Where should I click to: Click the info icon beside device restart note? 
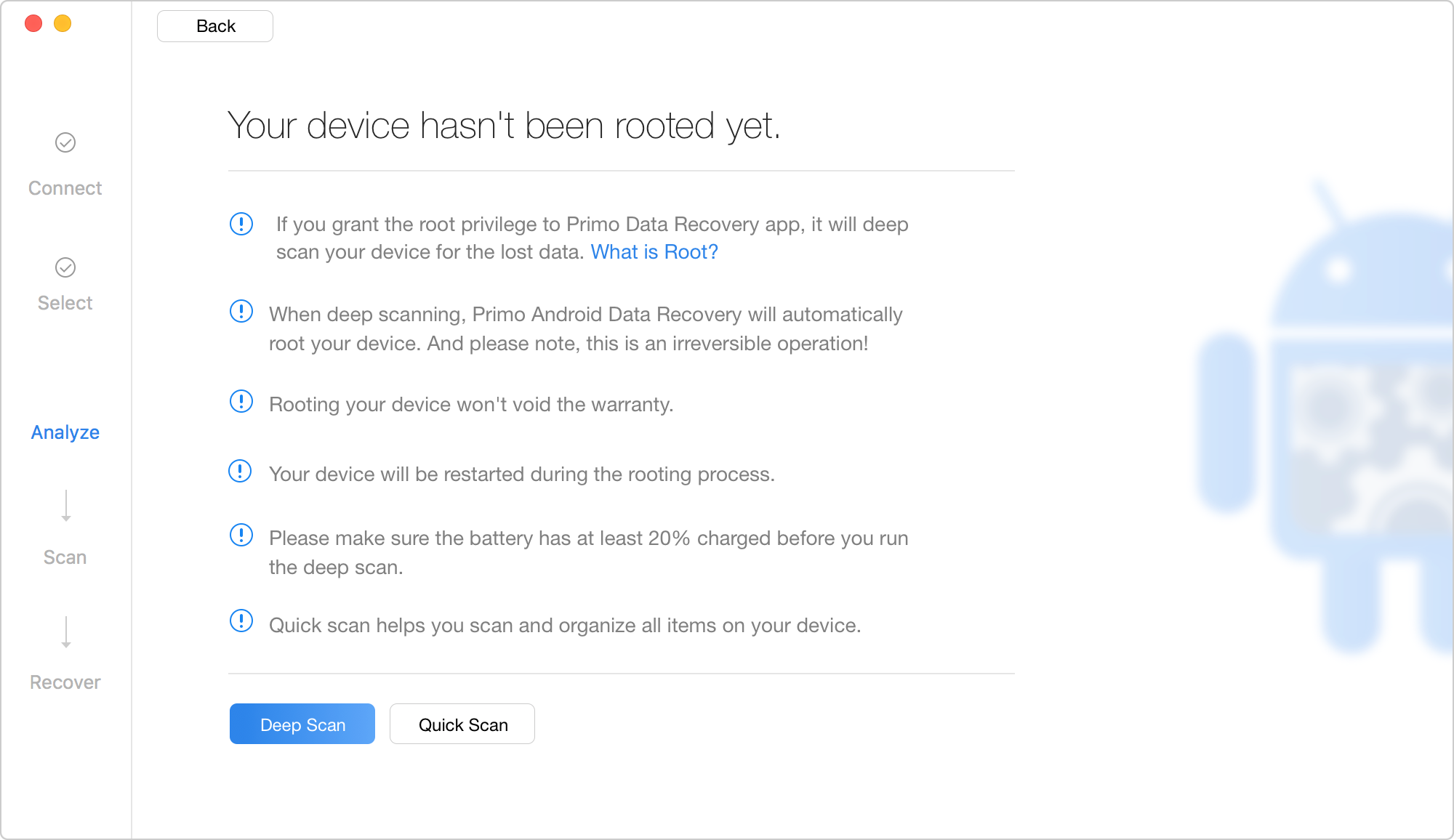(x=240, y=471)
